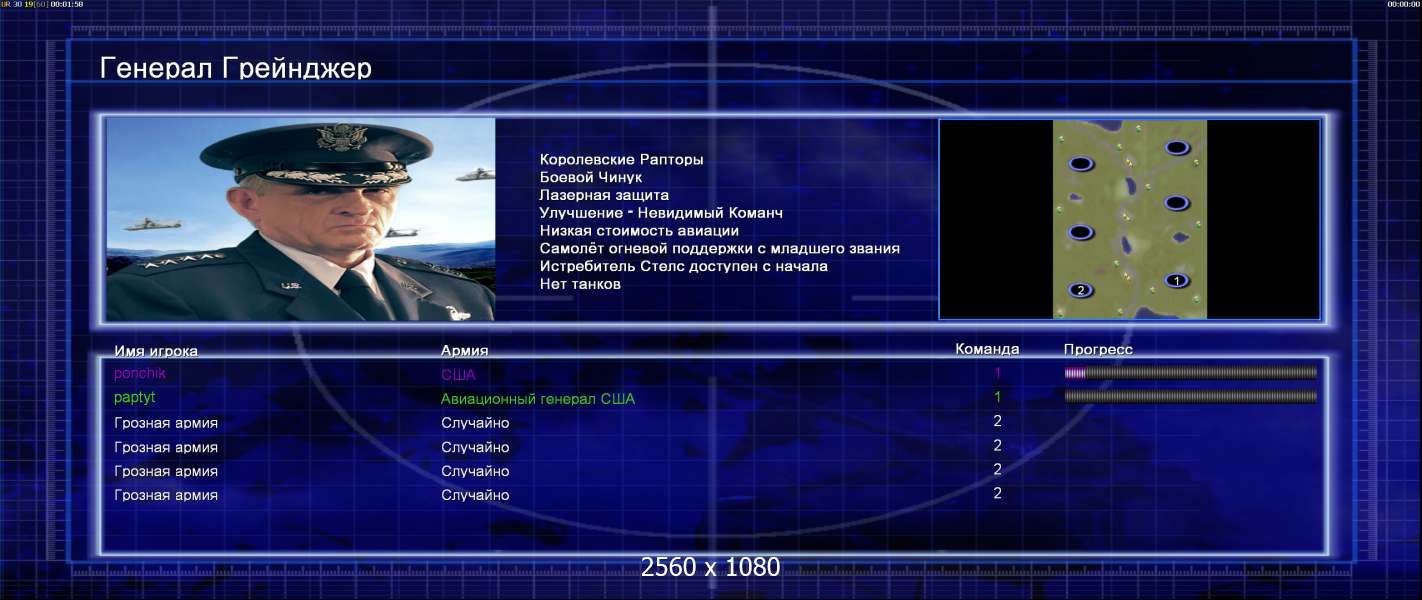Click ponchik's army value 'США'
1422x600 pixels.
[458, 375]
